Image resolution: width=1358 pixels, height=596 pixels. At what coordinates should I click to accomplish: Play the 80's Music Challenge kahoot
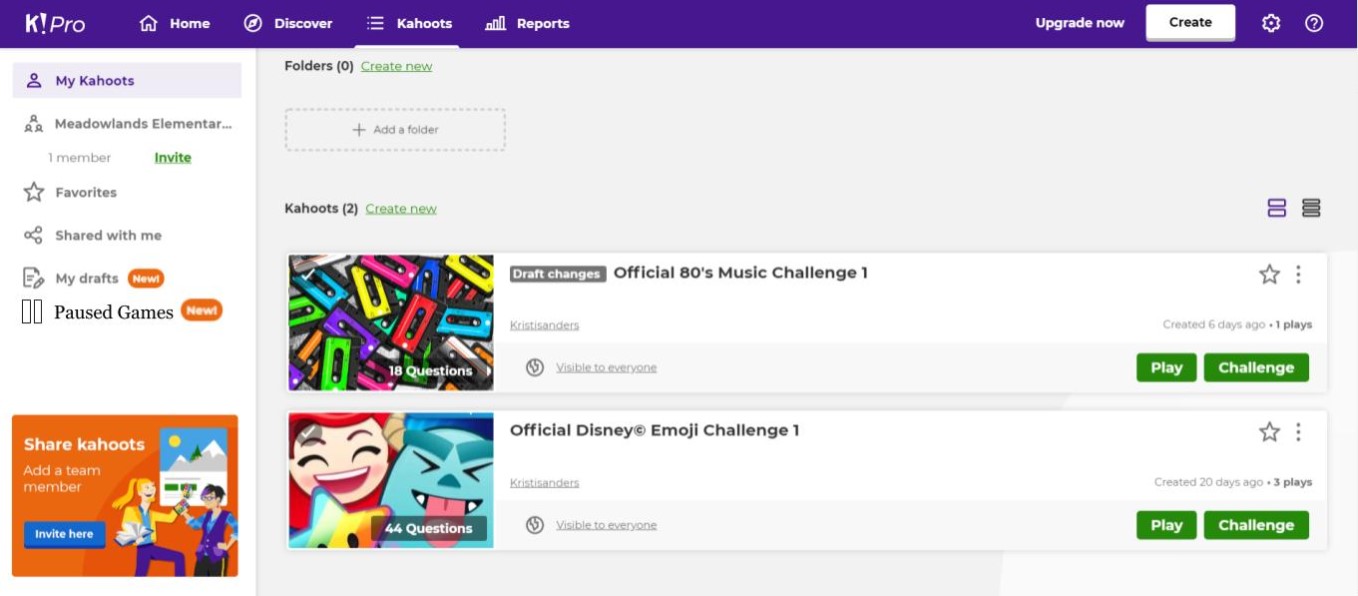(1166, 367)
